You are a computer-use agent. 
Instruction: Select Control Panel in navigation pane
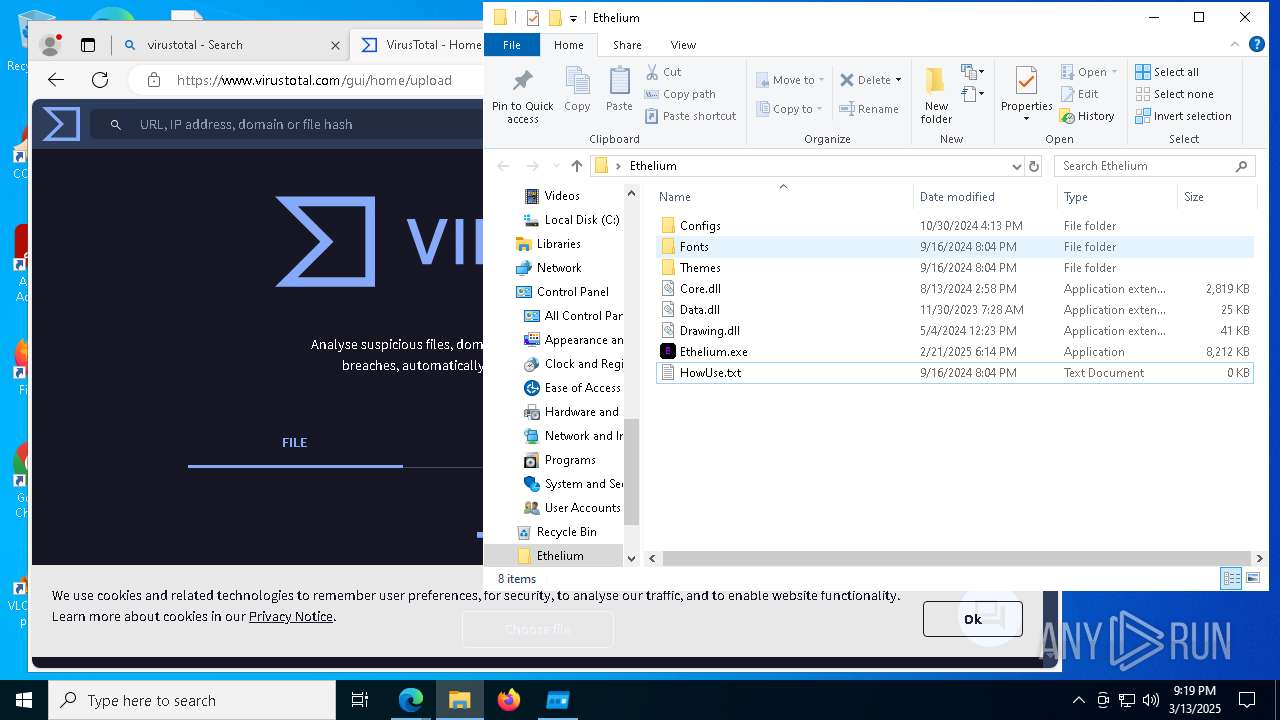562,292
